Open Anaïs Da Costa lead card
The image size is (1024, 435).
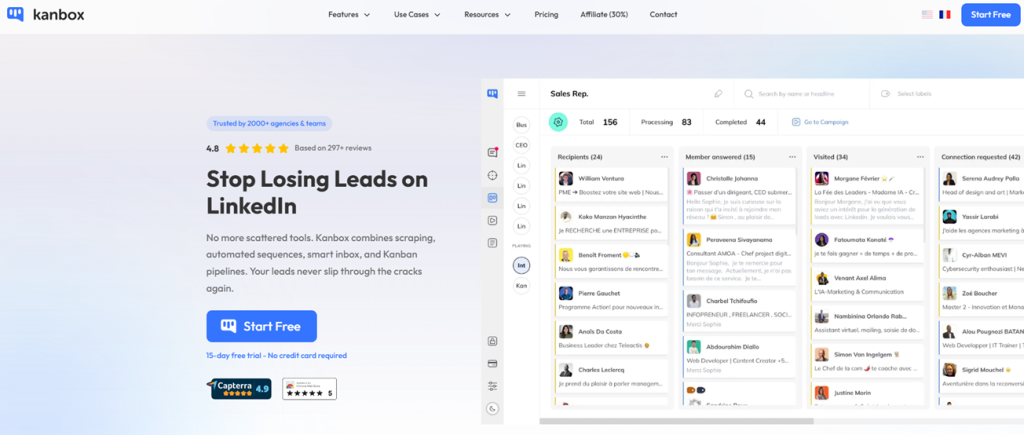point(611,338)
